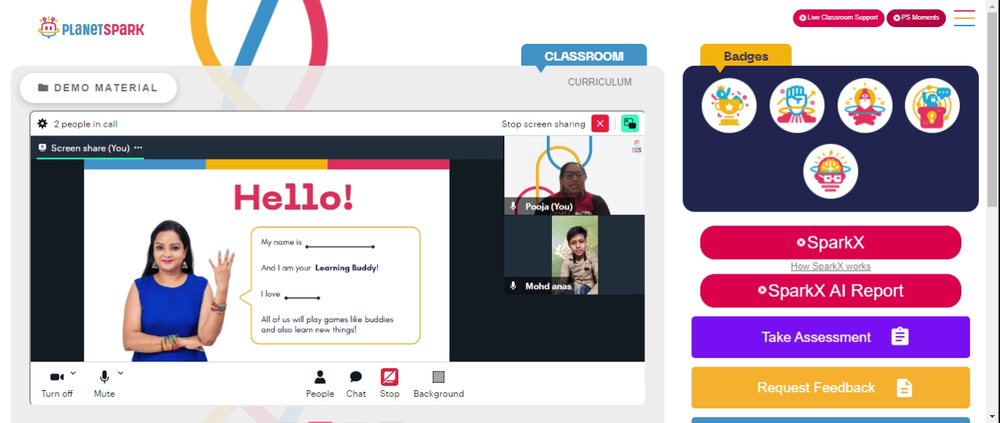Screen dimensions: 1000x423
Task: Open the hamburger menu icon
Action: click(964, 18)
